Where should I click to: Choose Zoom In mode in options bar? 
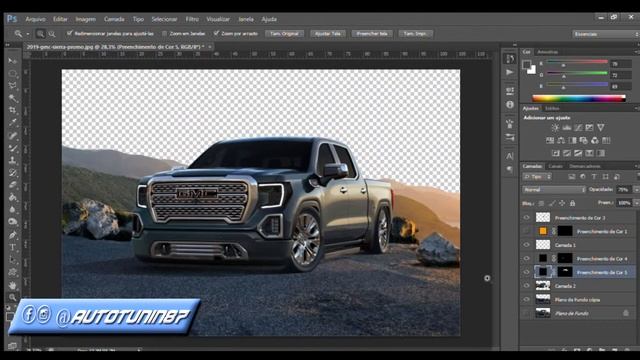[x=40, y=34]
